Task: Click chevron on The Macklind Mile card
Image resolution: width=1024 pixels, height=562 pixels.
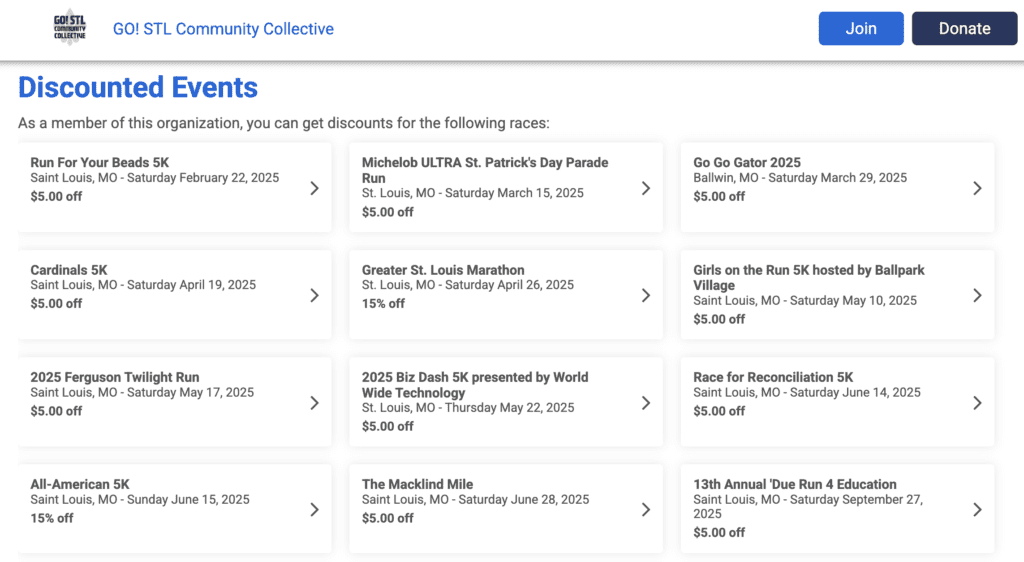Action: (646, 509)
